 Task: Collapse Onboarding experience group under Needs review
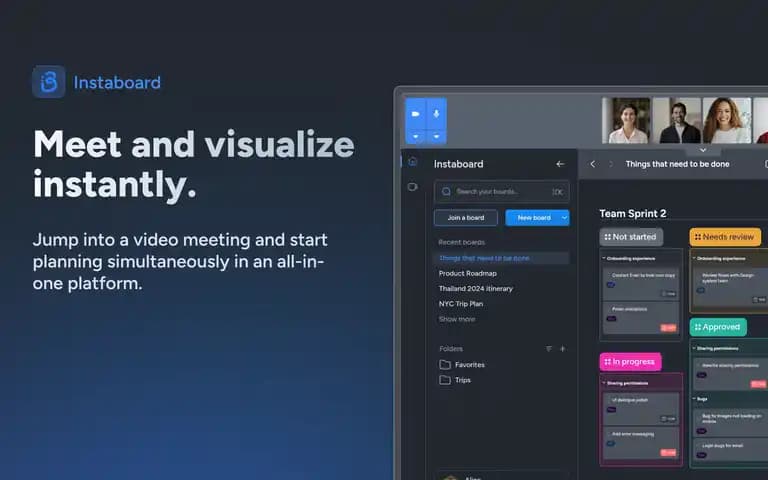coord(694,258)
